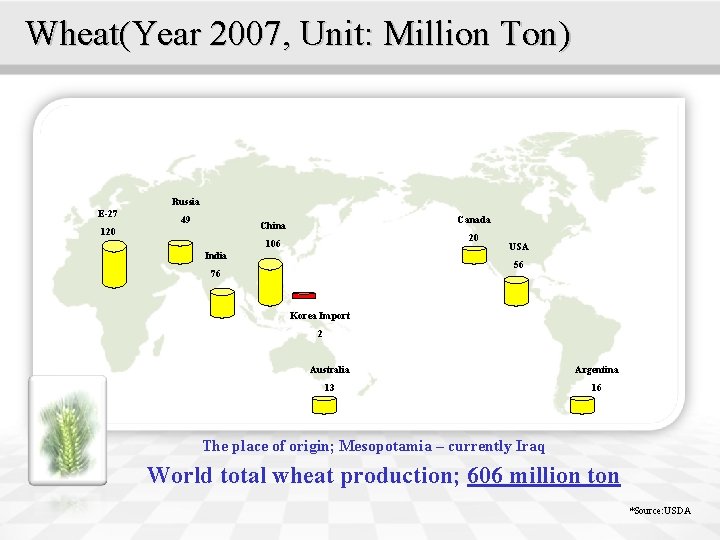Click the E-27 yellow cylinder bar
This screenshot has width=720, height=540.
tap(114, 264)
